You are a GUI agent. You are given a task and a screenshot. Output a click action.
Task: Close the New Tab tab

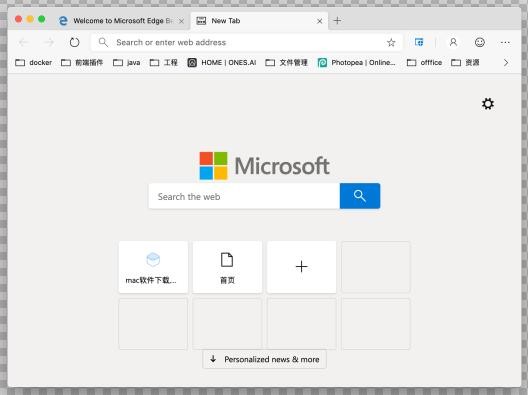coord(320,21)
